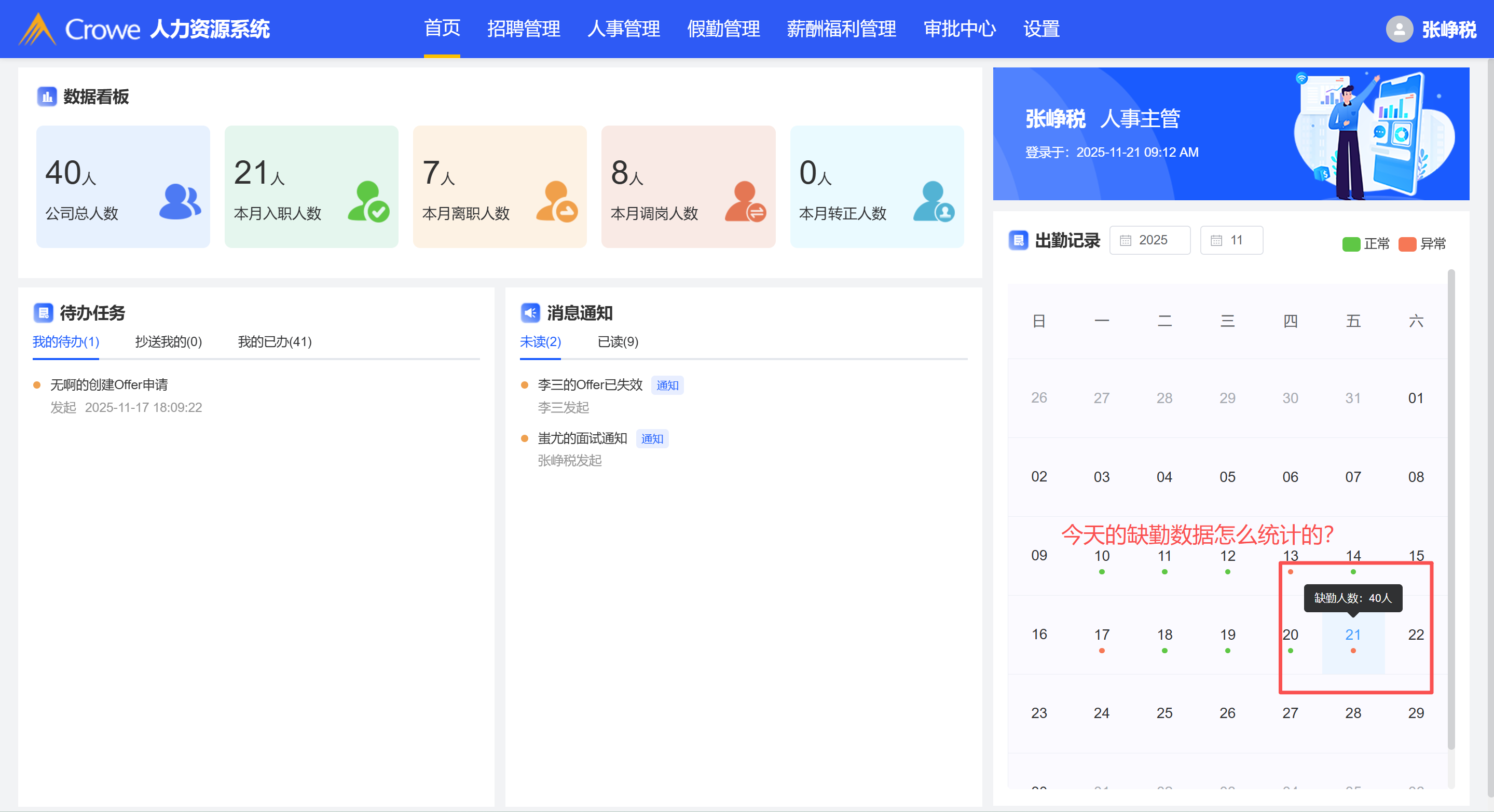Screen dimensions: 1494x812
Task: Select date 21 in attendance calendar
Action: [1352, 635]
